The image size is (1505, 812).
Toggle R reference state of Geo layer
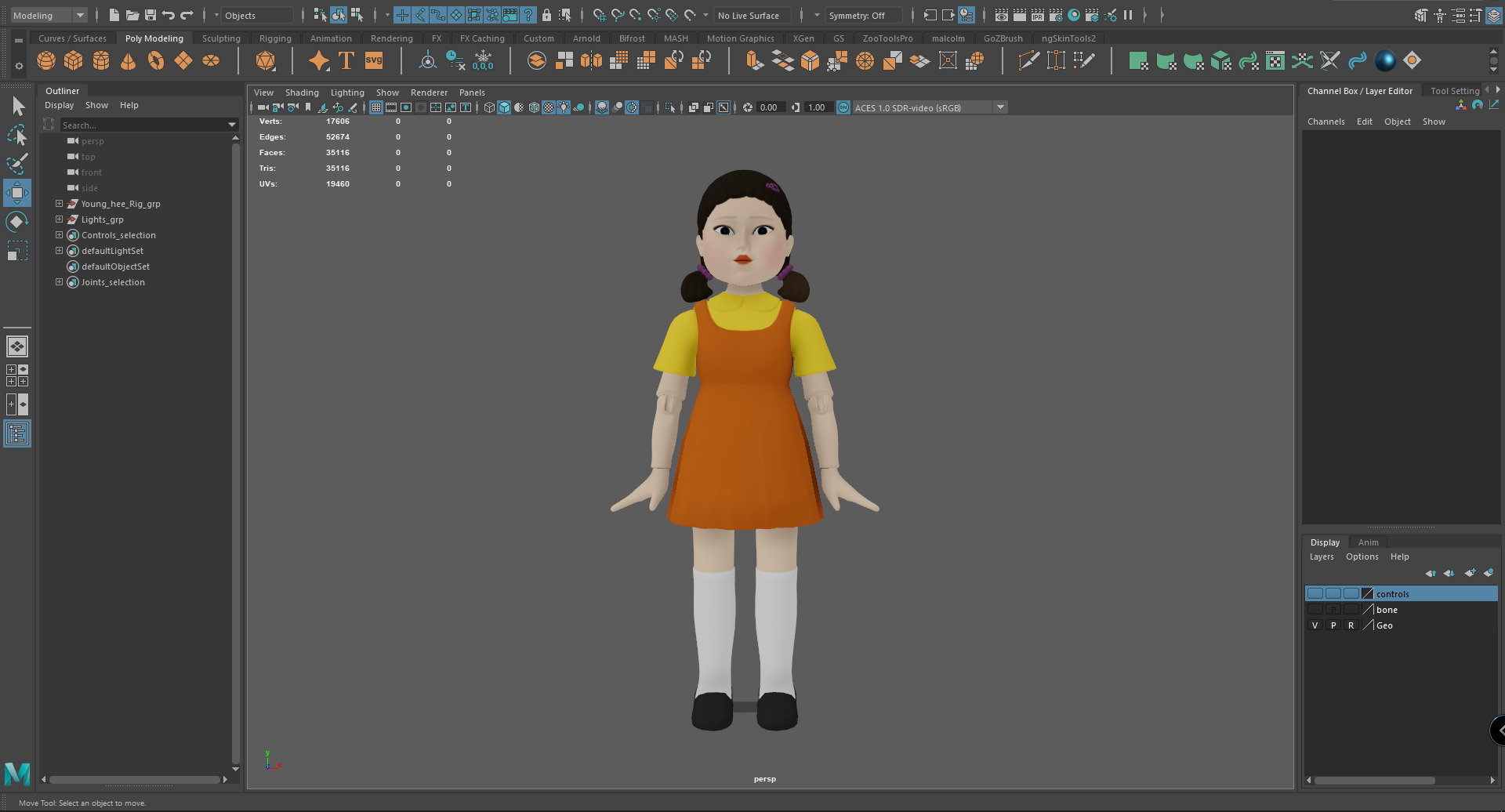click(x=1351, y=625)
